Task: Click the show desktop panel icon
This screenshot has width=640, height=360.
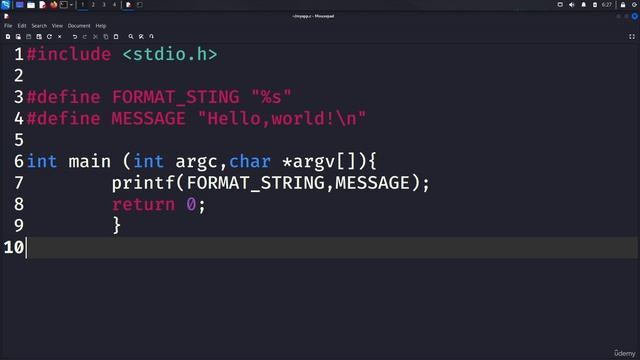Action: (19, 5)
